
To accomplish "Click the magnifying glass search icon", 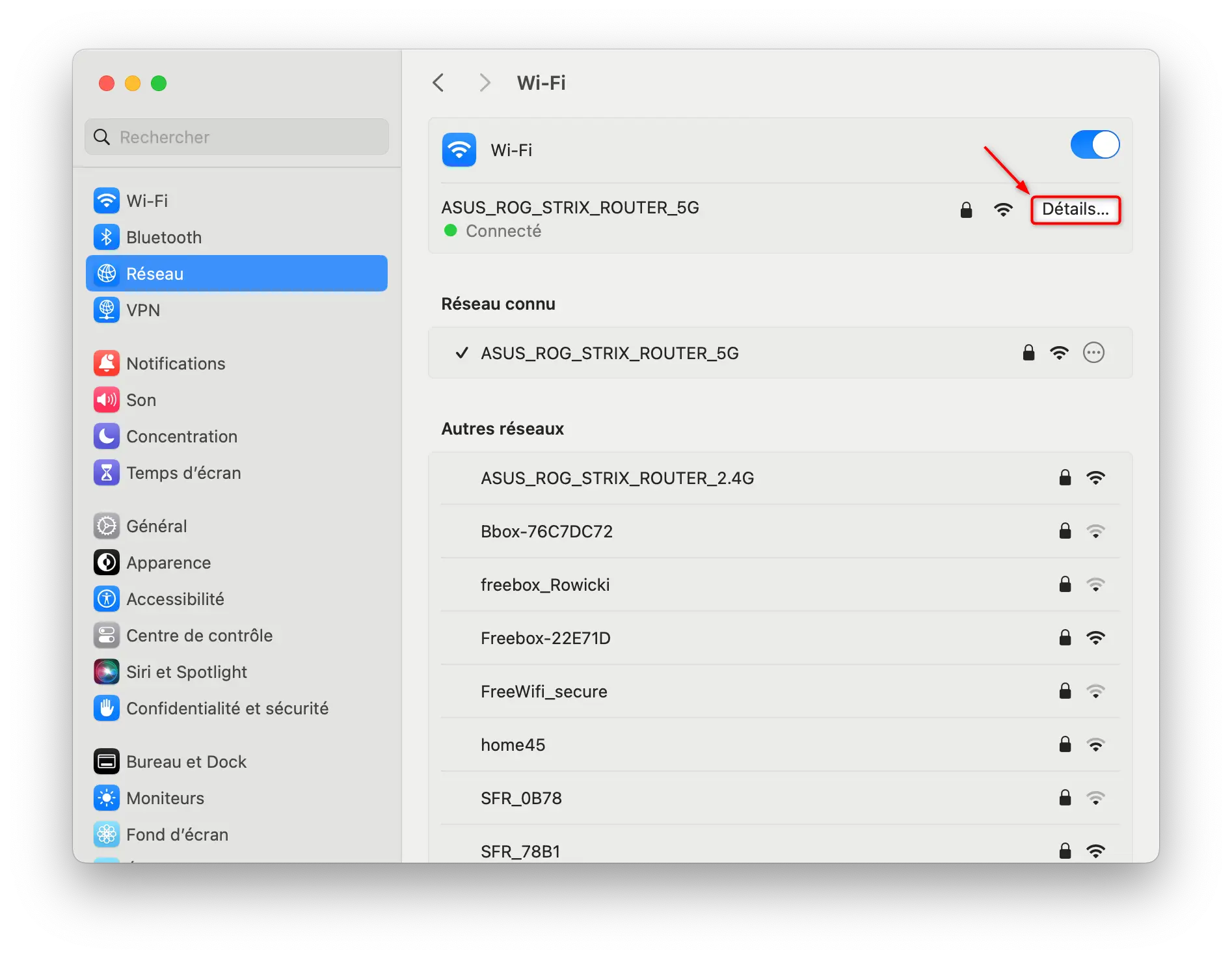I will 101,137.
